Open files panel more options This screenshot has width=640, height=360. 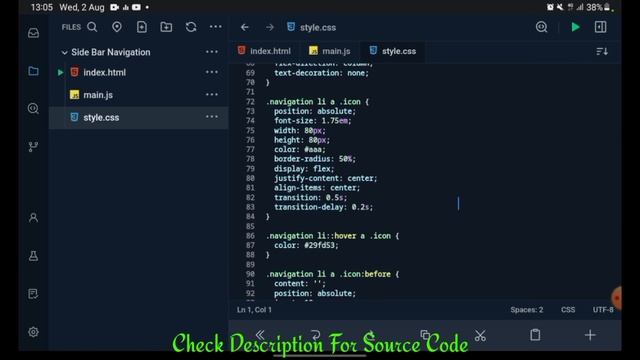(216, 27)
